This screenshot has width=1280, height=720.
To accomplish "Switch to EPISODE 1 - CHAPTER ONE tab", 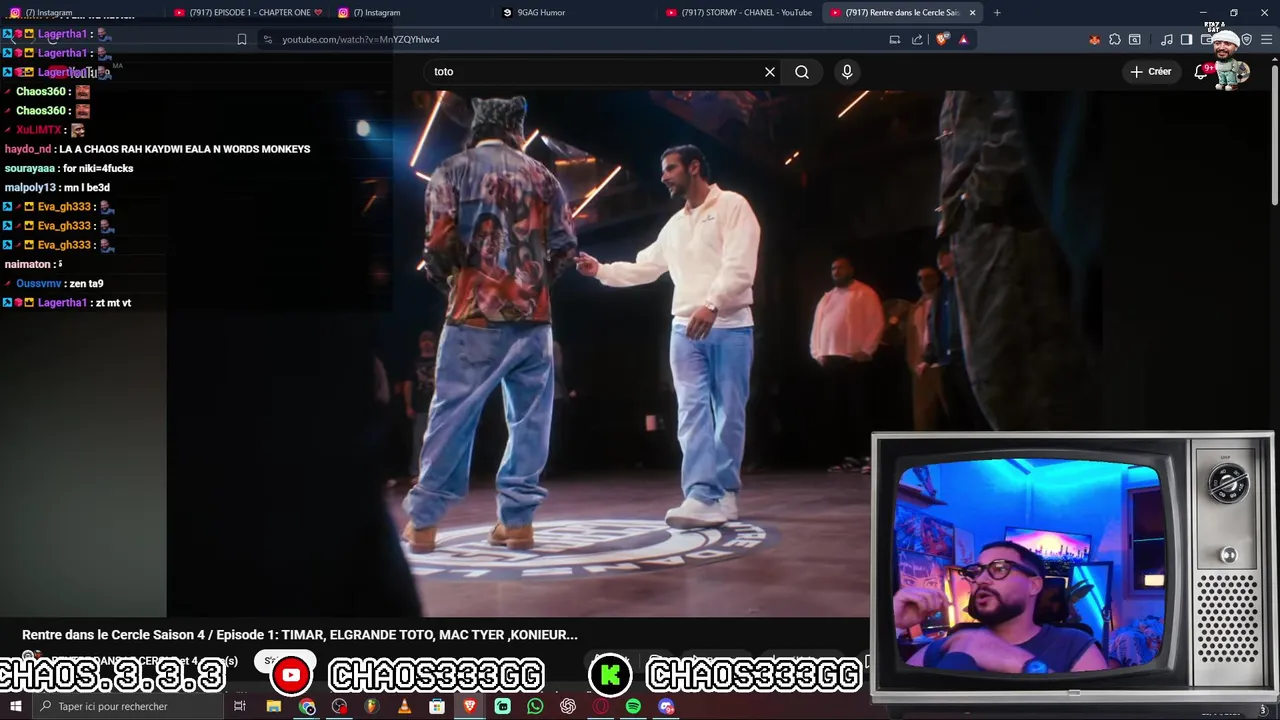I will [246, 13].
